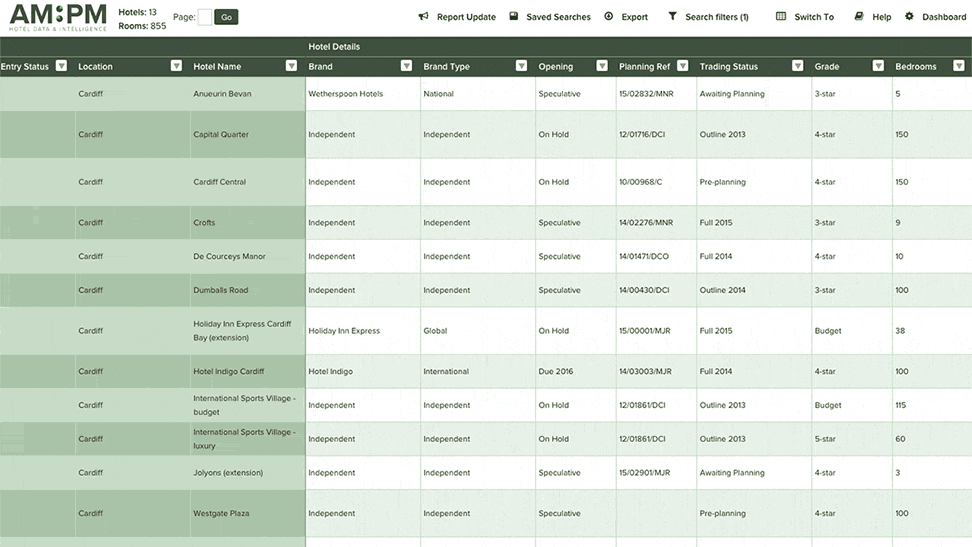This screenshot has width=972, height=547.
Task: Click the AM:PM logo
Action: coord(58,17)
